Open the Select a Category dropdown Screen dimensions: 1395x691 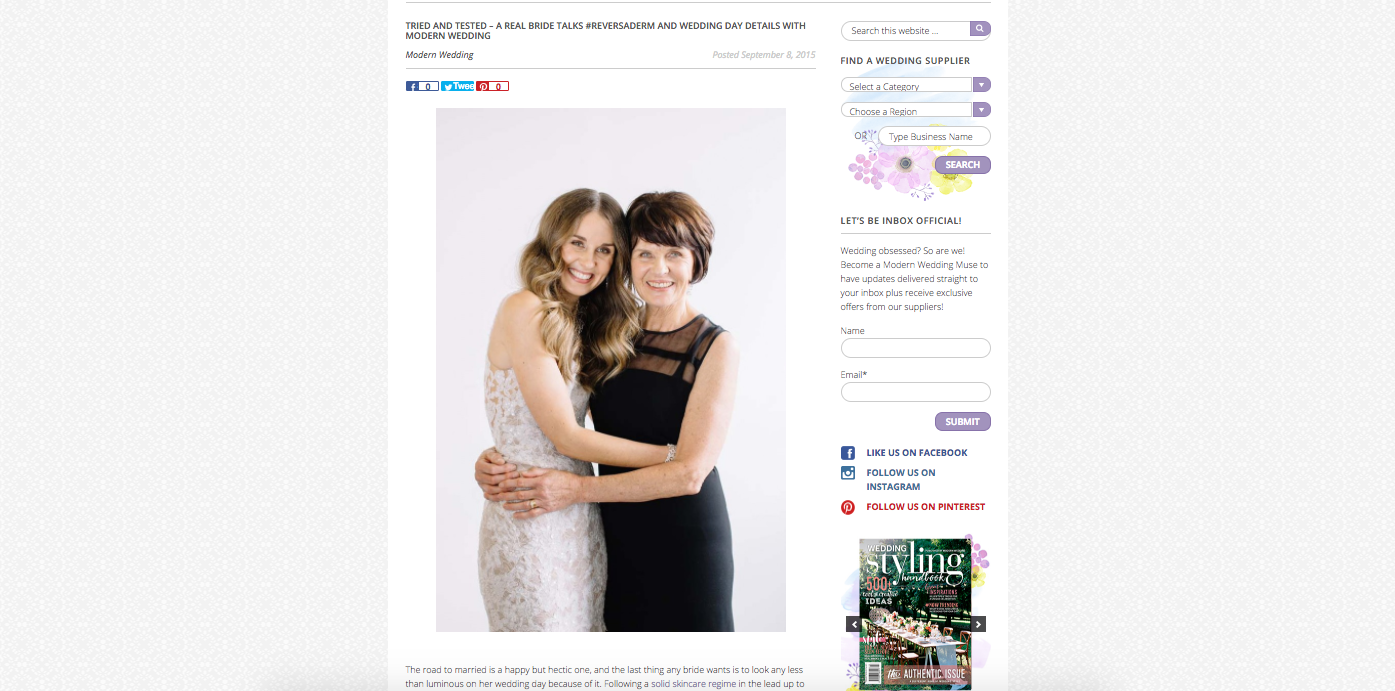[916, 86]
